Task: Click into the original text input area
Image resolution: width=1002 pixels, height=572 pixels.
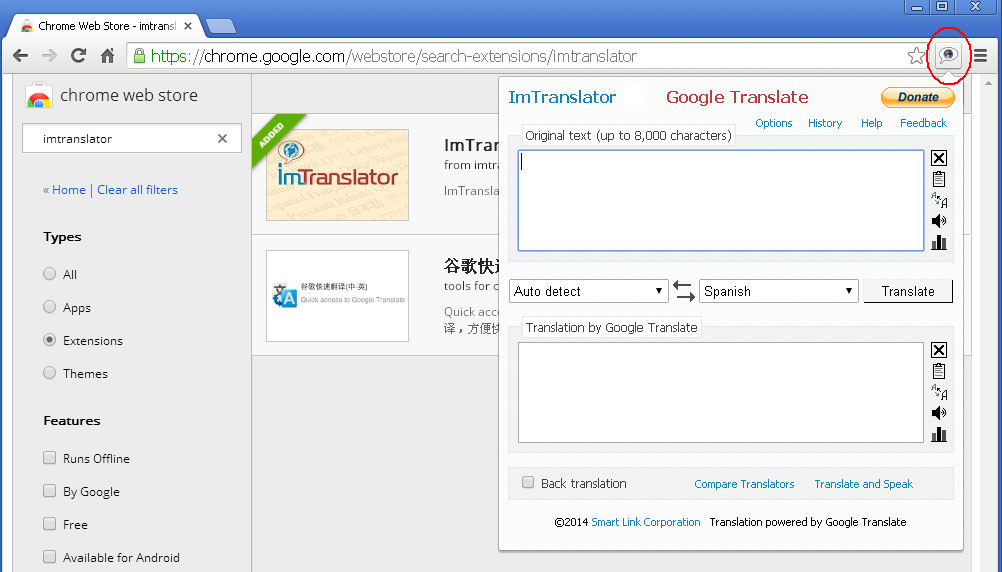Action: coord(720,200)
